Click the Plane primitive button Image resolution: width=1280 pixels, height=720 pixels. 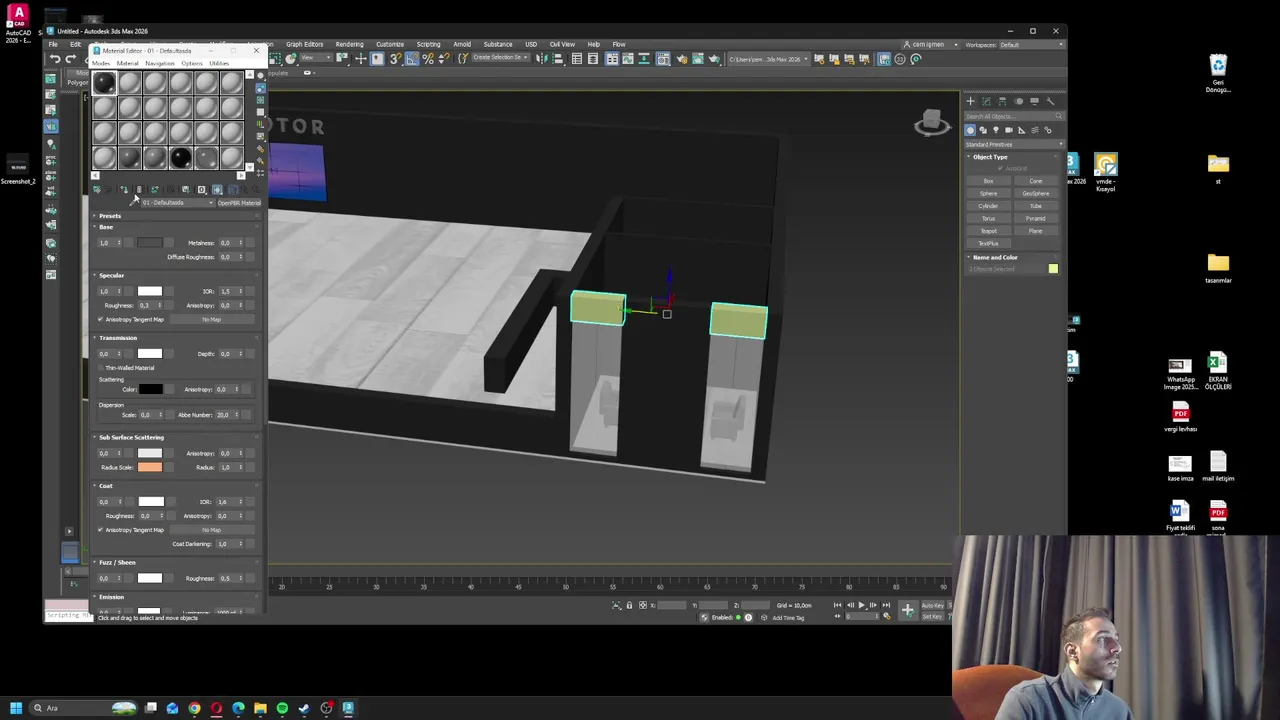click(1035, 231)
